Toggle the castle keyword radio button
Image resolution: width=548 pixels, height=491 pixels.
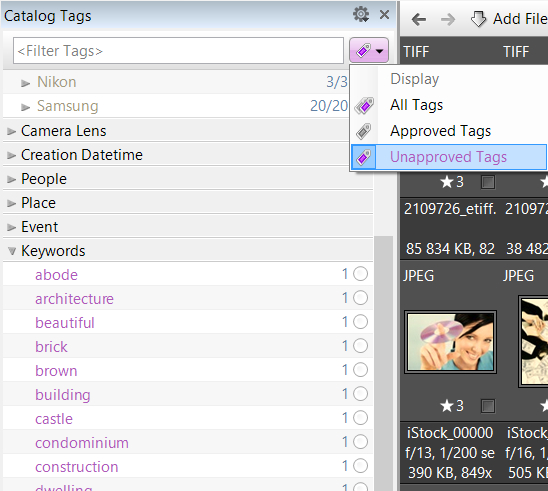[x=360, y=418]
